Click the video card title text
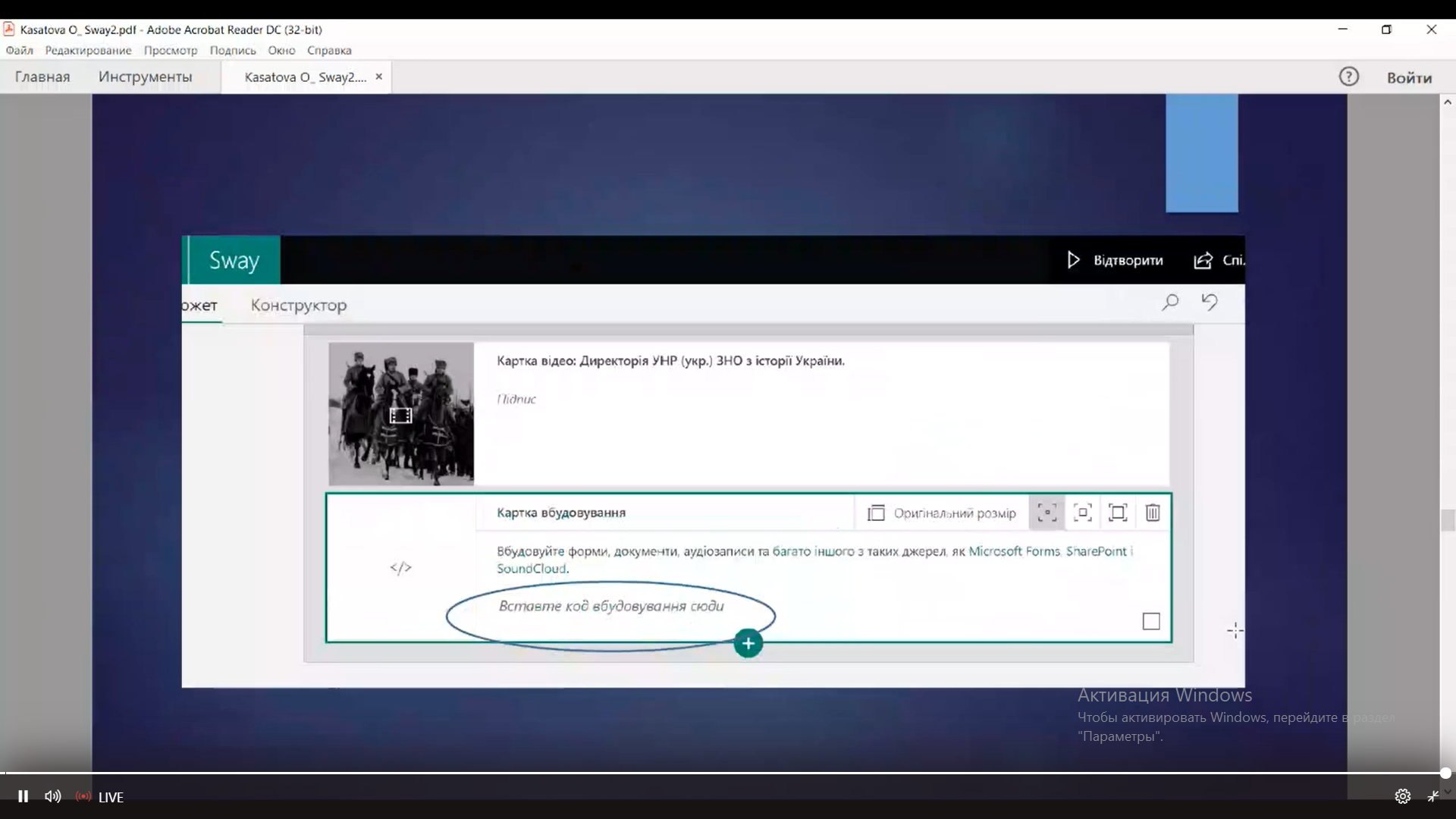This screenshot has width=1456, height=819. click(670, 361)
